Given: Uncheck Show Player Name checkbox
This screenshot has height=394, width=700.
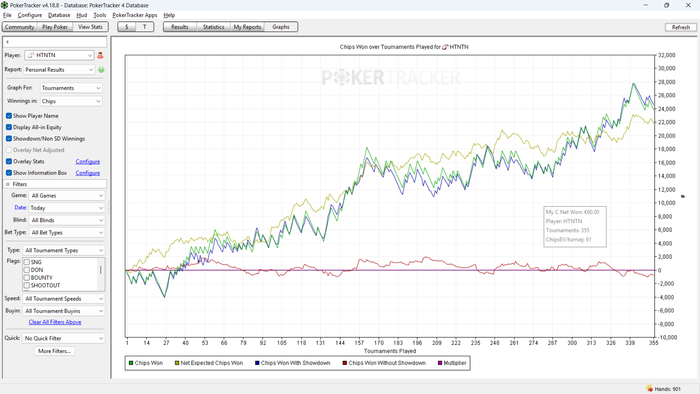Looking at the screenshot, I should pos(9,116).
